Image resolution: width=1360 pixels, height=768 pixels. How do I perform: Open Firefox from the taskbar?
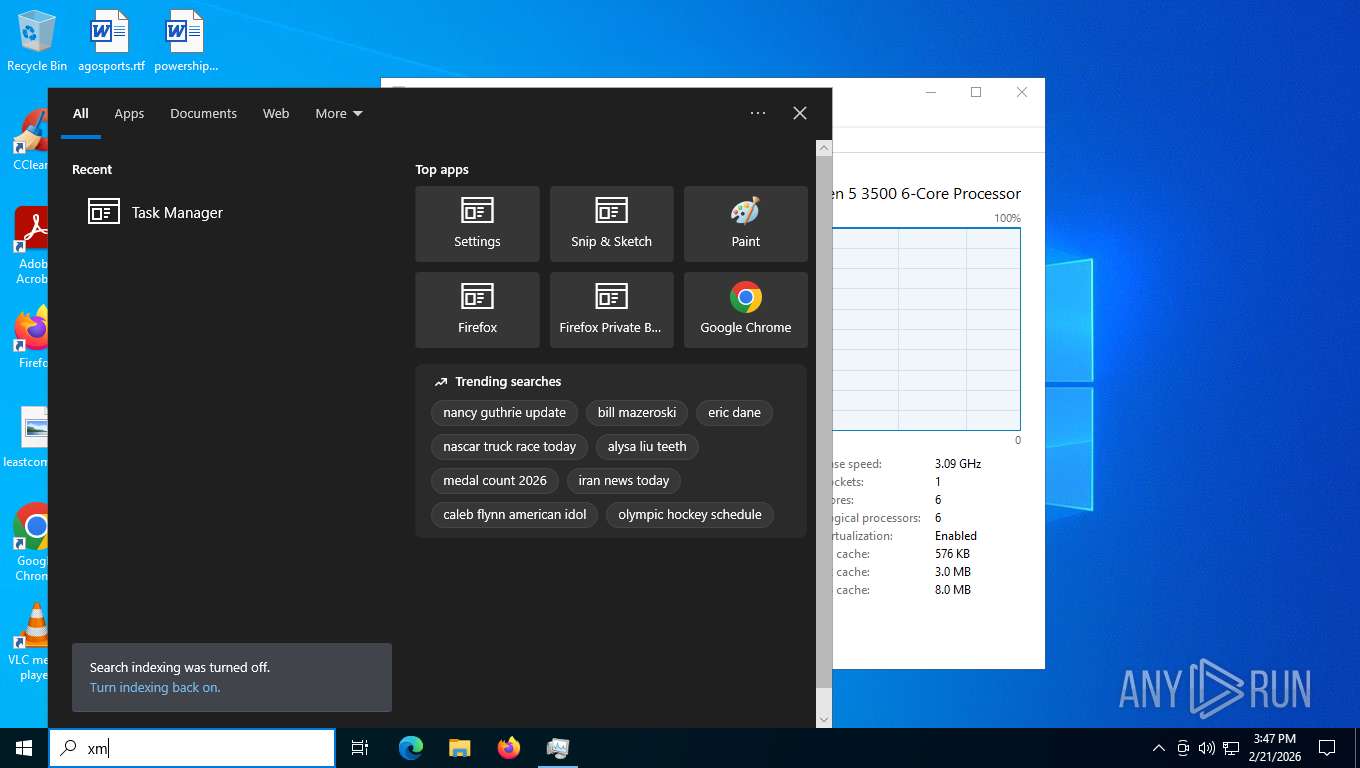(509, 748)
